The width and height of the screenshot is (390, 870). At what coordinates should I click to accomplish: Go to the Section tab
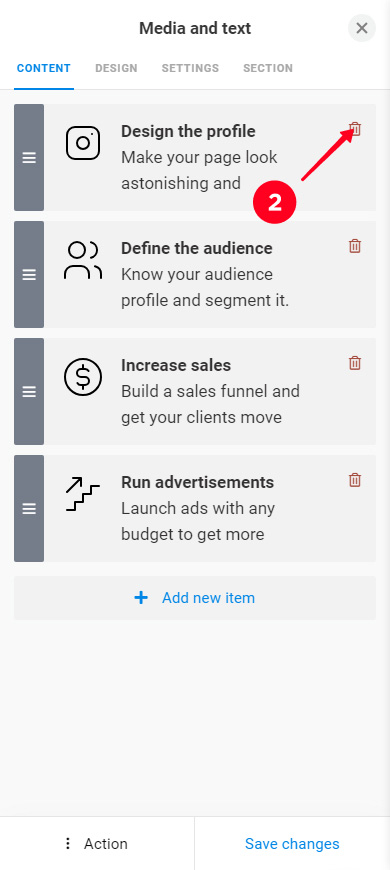pyautogui.click(x=268, y=68)
